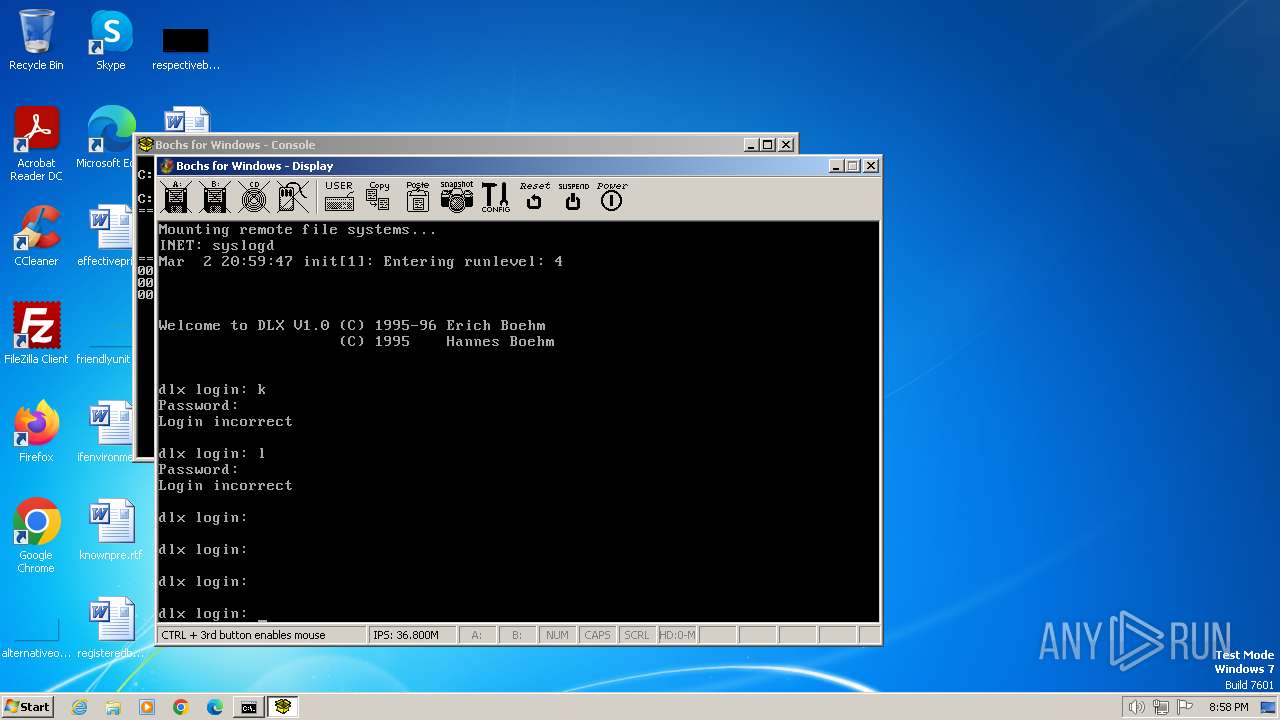This screenshot has width=1280, height=720.
Task: Open Windows Media Player taskbar icon
Action: click(147, 707)
